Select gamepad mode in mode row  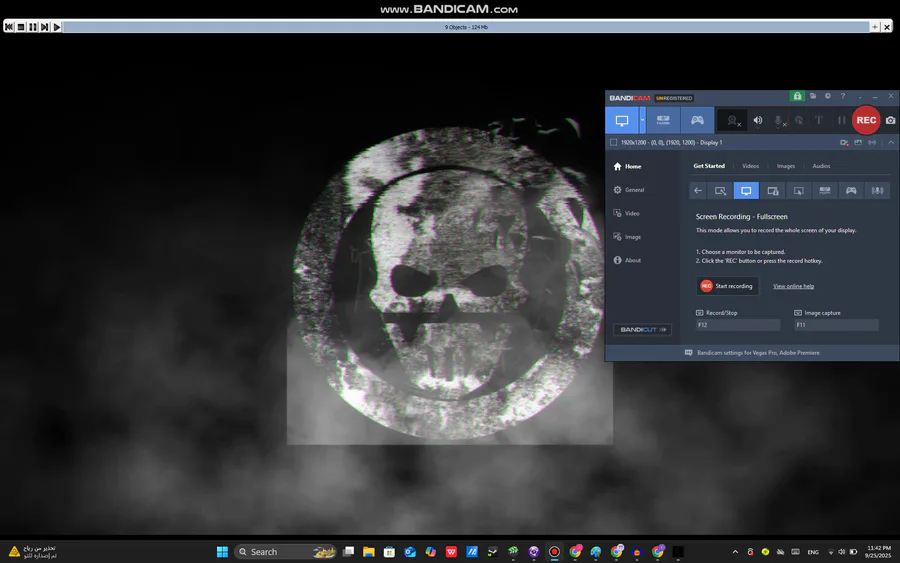pyautogui.click(x=851, y=191)
